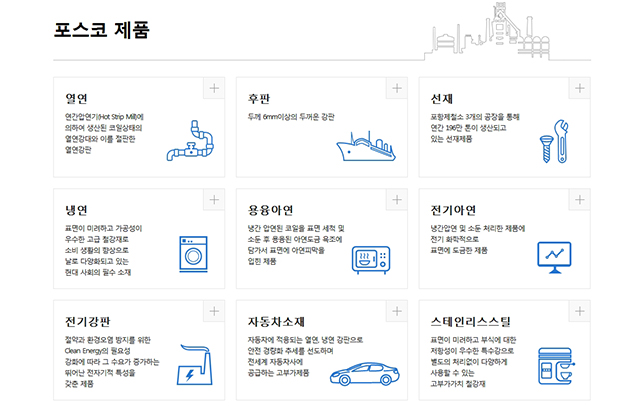640x407 pixels.
Task: Click the power plant icon in 전기강판 card
Action: (x=195, y=365)
